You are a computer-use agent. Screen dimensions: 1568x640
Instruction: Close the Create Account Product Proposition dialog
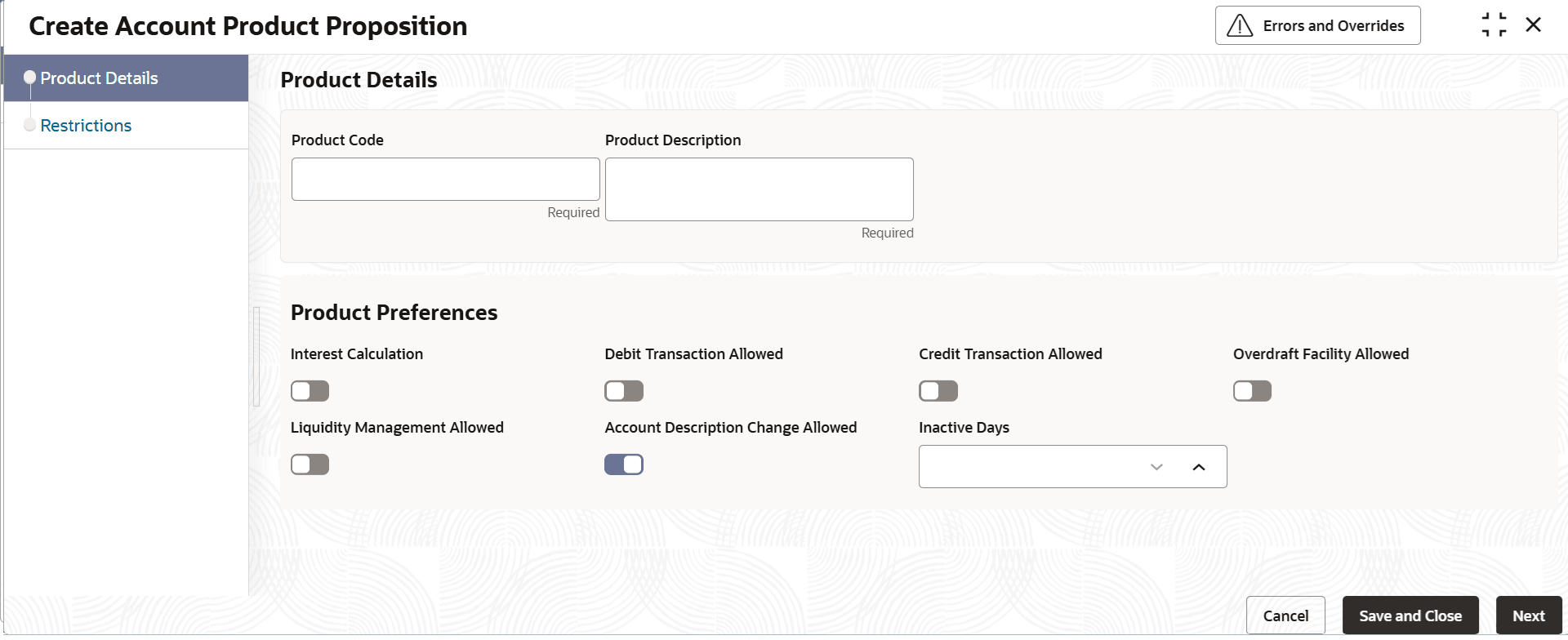tap(1533, 25)
